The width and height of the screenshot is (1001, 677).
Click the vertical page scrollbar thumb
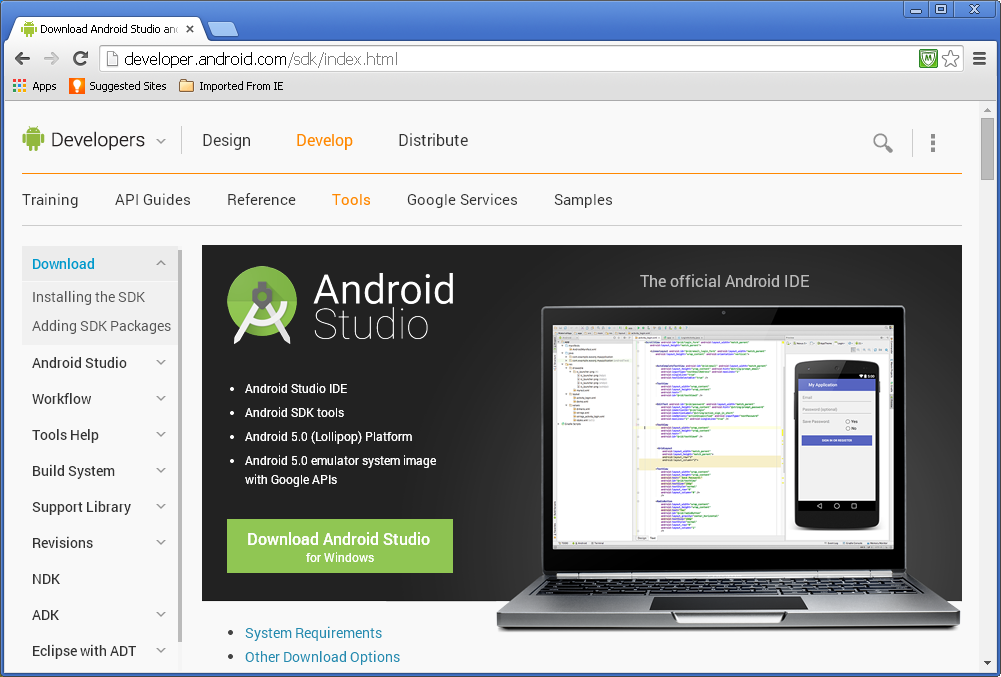coord(988,148)
